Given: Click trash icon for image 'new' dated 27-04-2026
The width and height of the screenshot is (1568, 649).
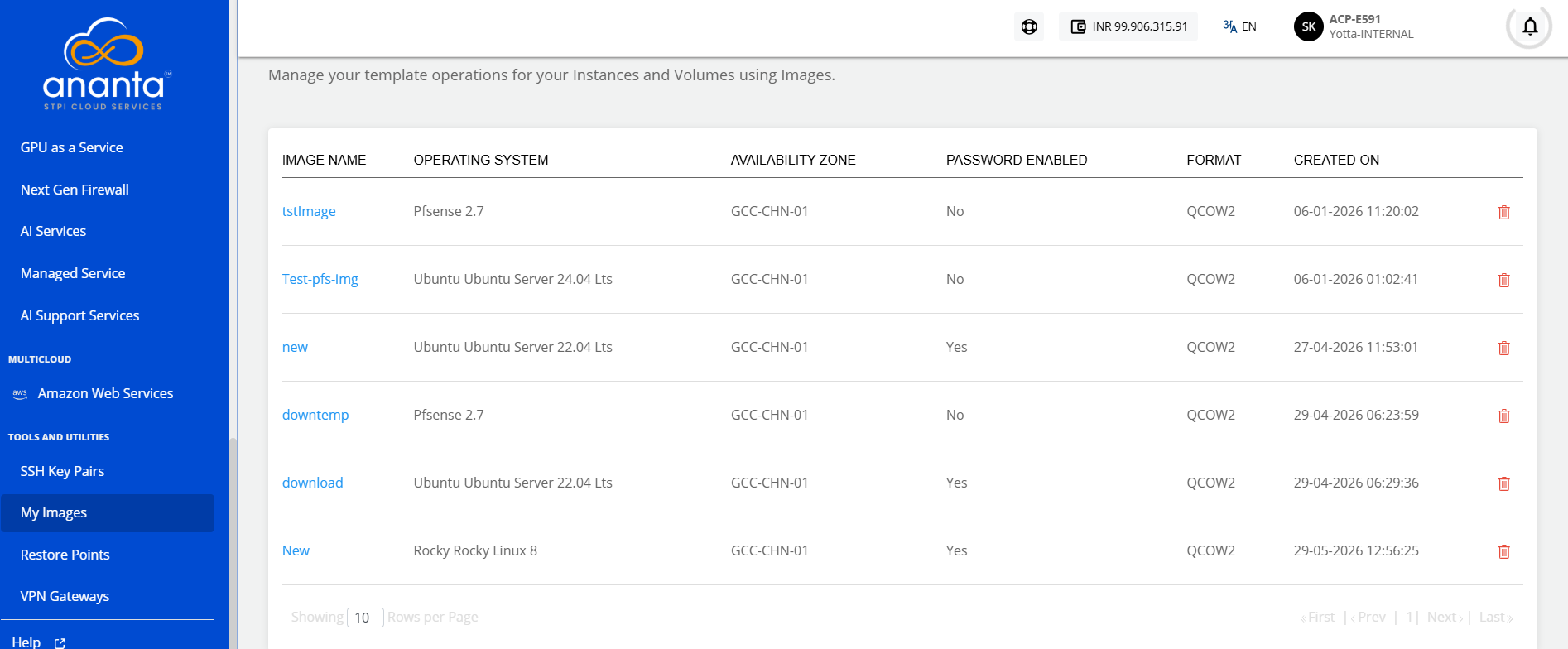Looking at the screenshot, I should point(1504,348).
